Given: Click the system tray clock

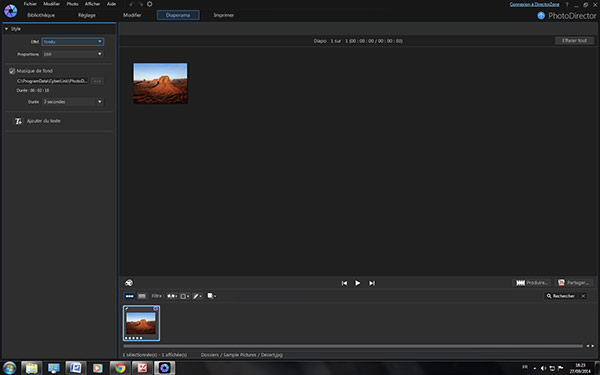Looking at the screenshot, I should point(580,368).
